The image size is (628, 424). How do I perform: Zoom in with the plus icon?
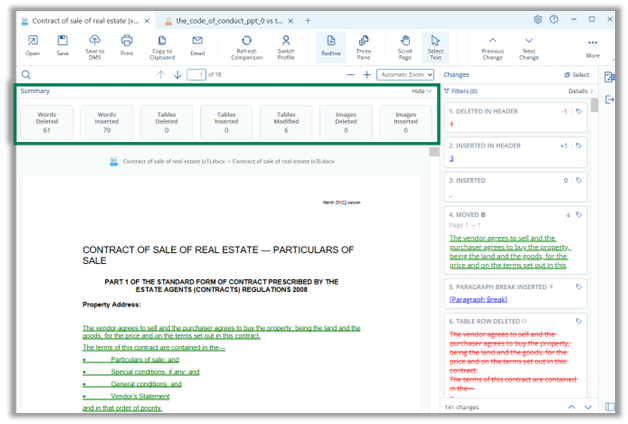[x=367, y=74]
